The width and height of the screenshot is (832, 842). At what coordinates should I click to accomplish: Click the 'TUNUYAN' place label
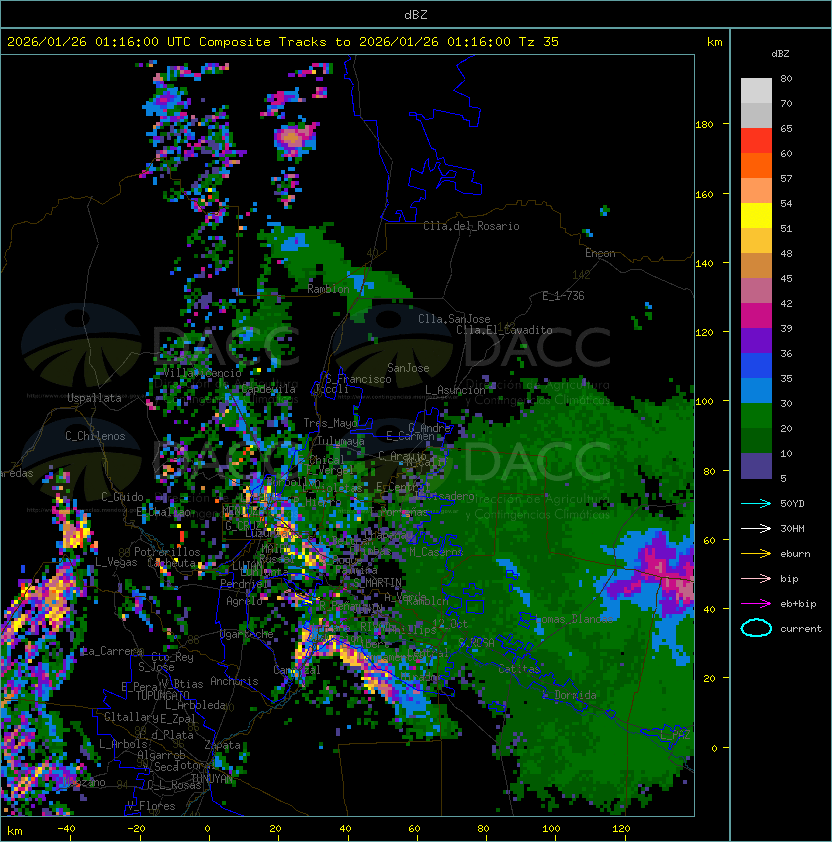(x=212, y=779)
